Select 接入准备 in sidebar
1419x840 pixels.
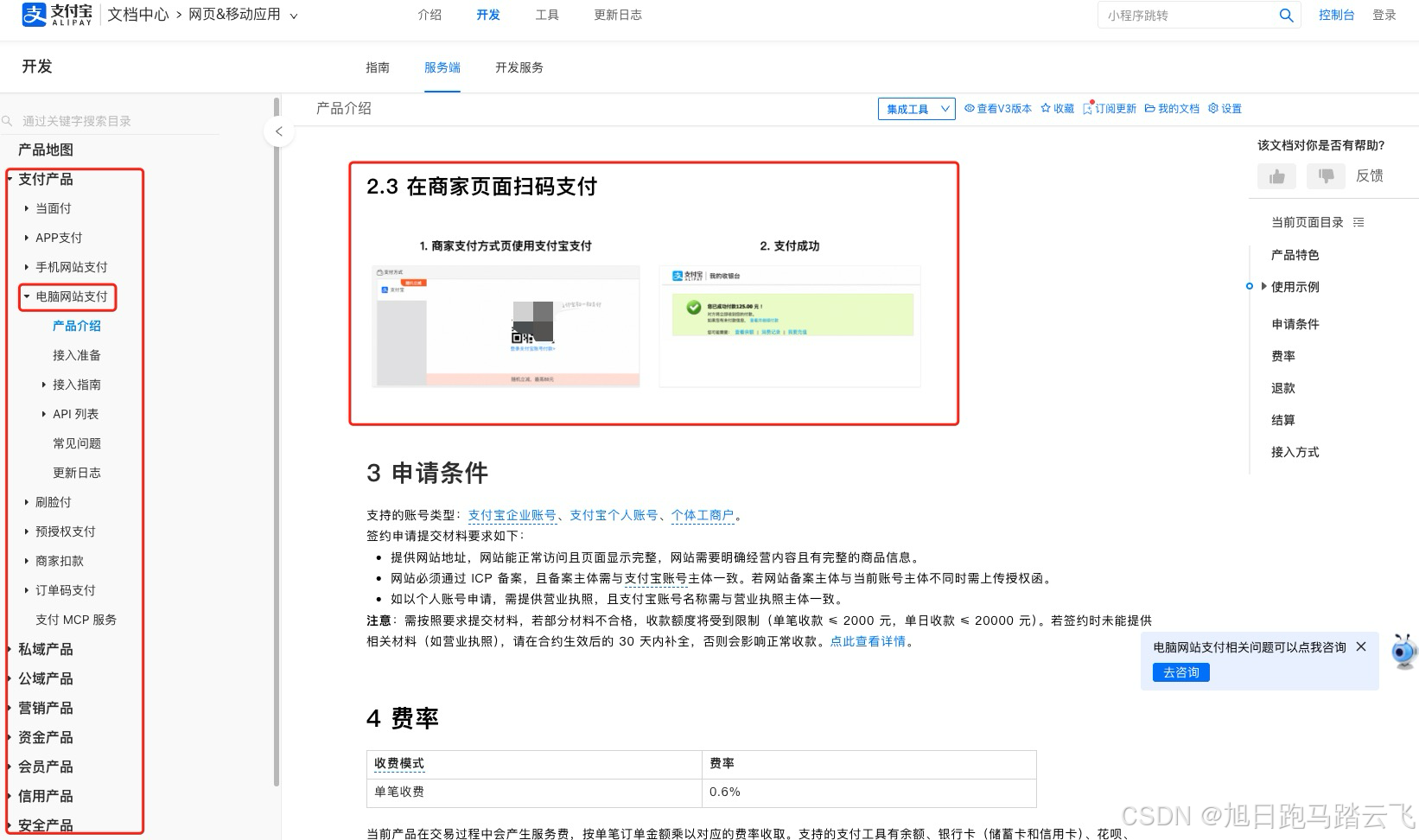pos(77,355)
